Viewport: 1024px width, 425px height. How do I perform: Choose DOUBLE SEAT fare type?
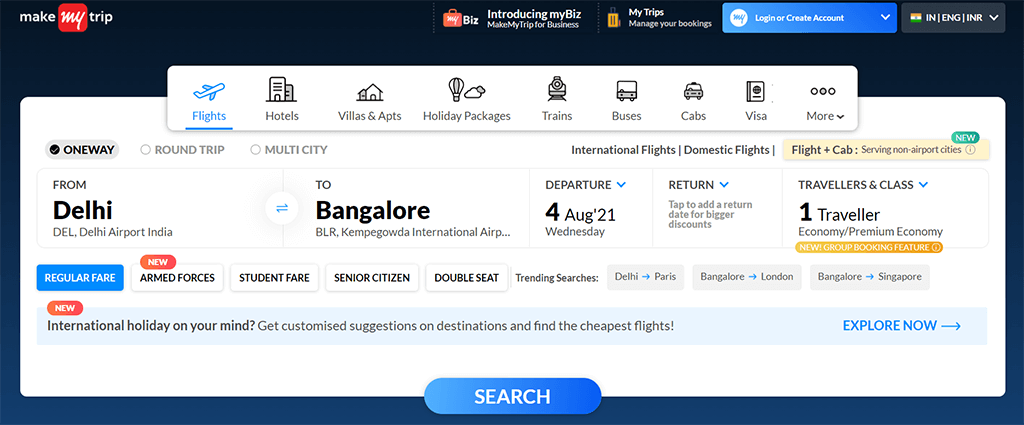click(466, 277)
